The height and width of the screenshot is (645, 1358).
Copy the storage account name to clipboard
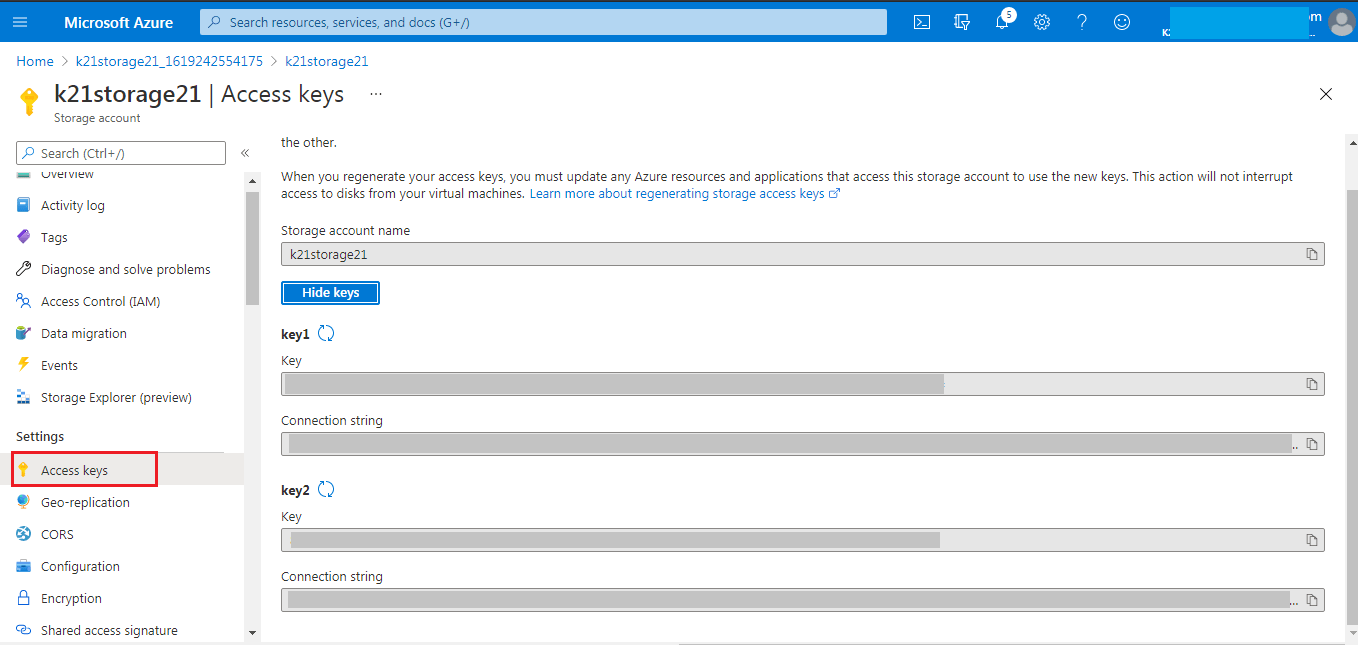(1312, 254)
